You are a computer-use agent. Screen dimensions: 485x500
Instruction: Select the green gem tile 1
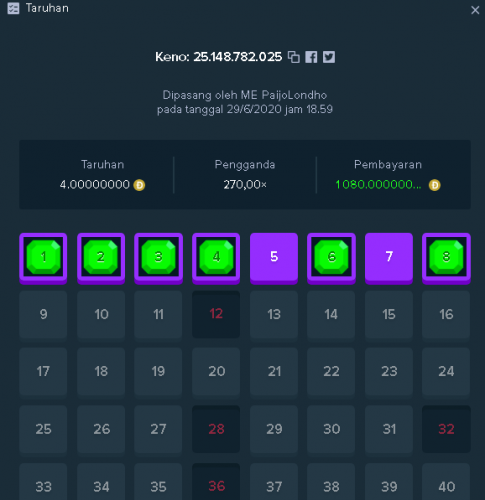coord(43,258)
